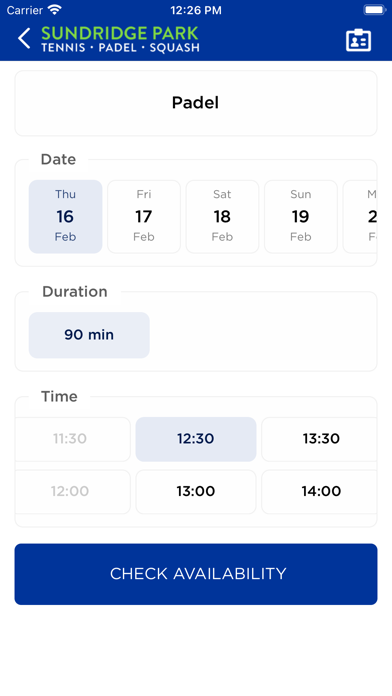Tap the battery status icon
This screenshot has height=696, width=392.
point(375,10)
